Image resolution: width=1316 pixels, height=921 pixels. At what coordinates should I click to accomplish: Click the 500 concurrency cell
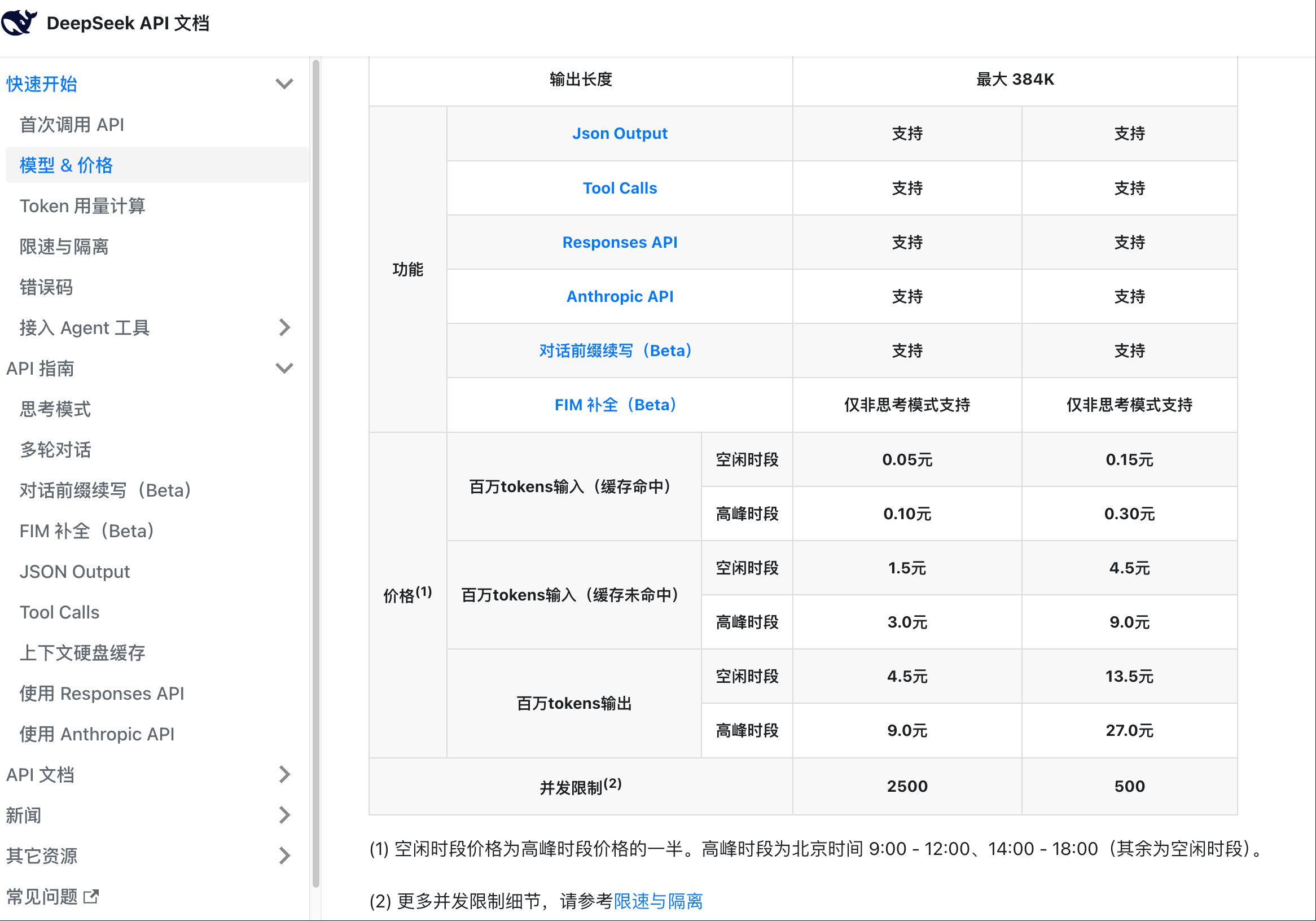(x=1129, y=786)
